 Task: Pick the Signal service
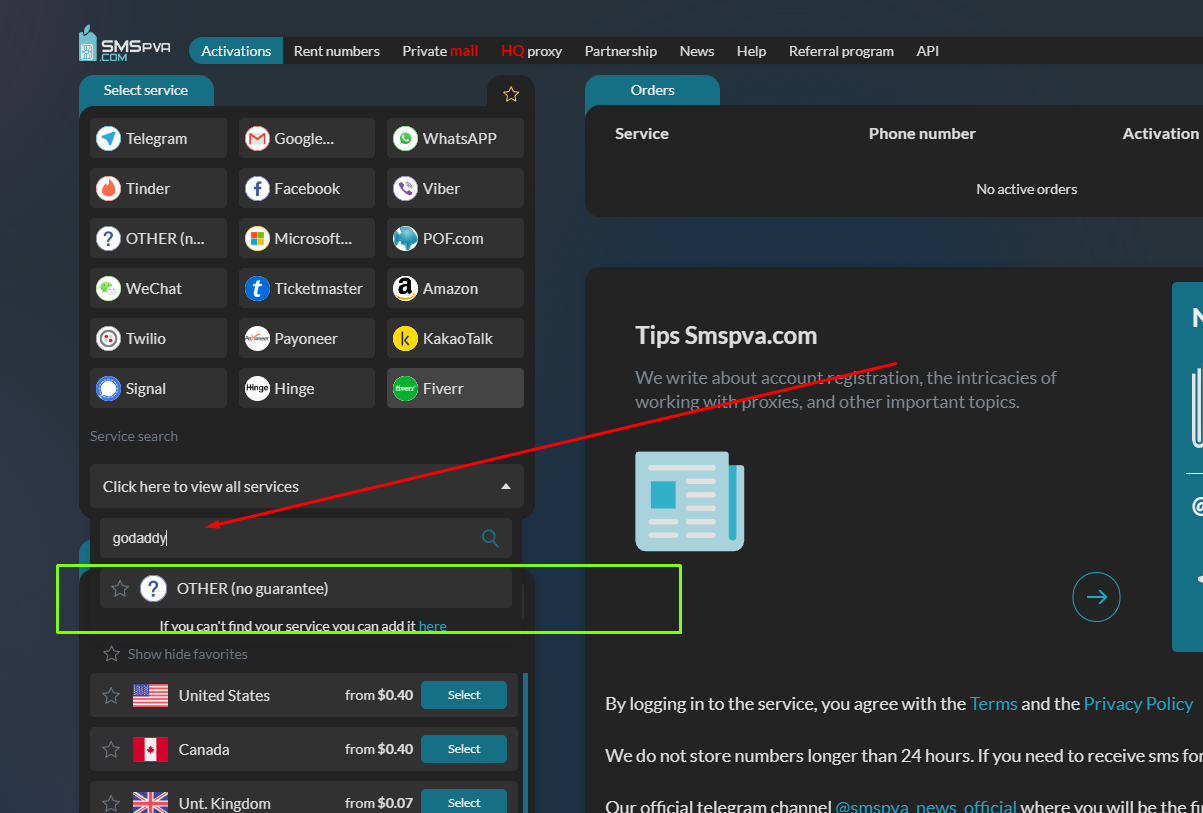click(x=158, y=388)
